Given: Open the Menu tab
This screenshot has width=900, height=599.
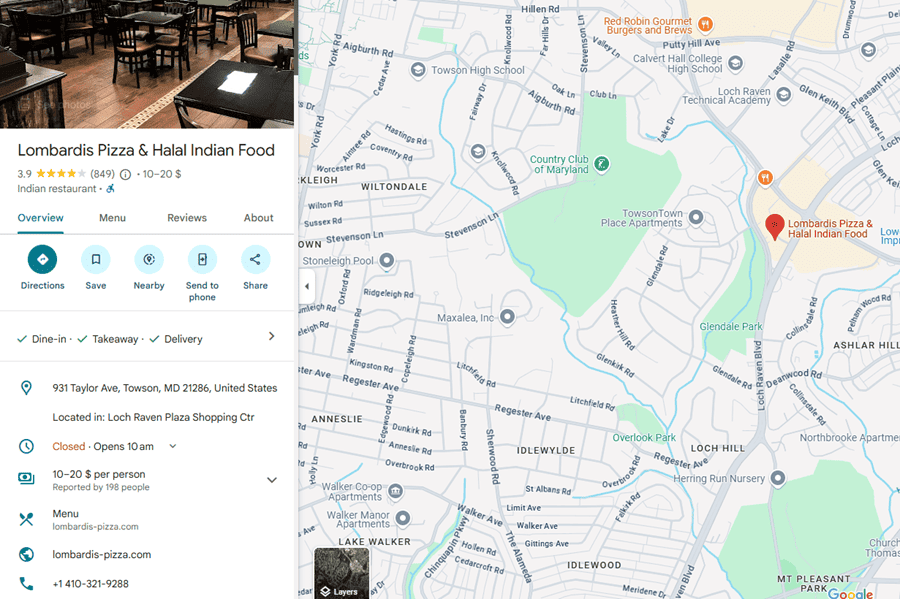Looking at the screenshot, I should [112, 218].
